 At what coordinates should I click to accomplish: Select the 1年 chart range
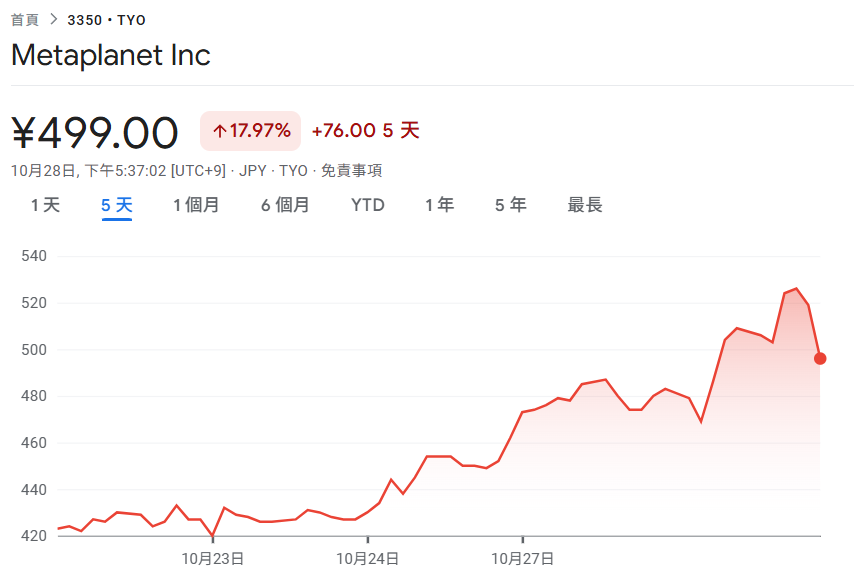coord(440,204)
